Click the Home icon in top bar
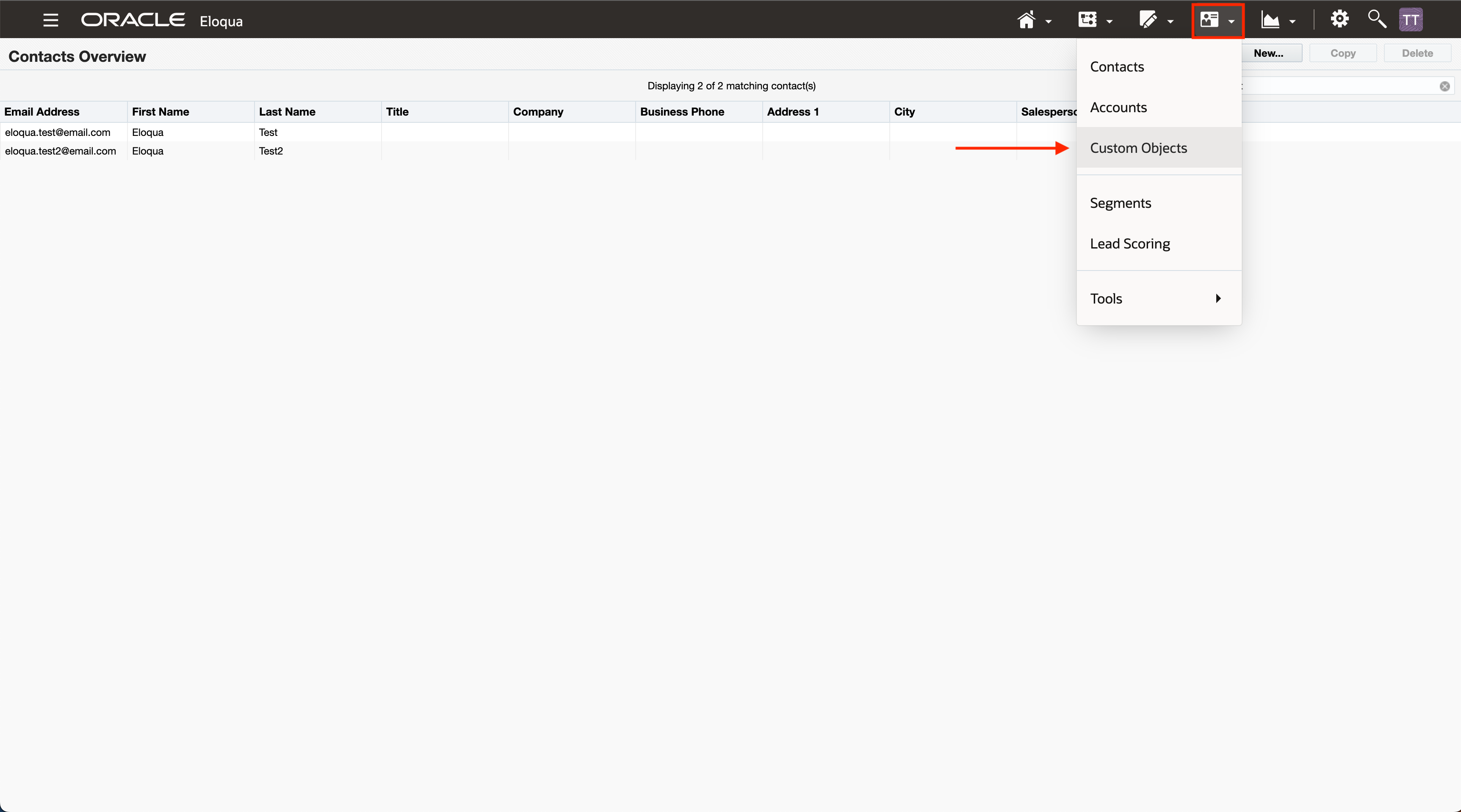Viewport: 1461px width, 812px height. coord(1026,20)
